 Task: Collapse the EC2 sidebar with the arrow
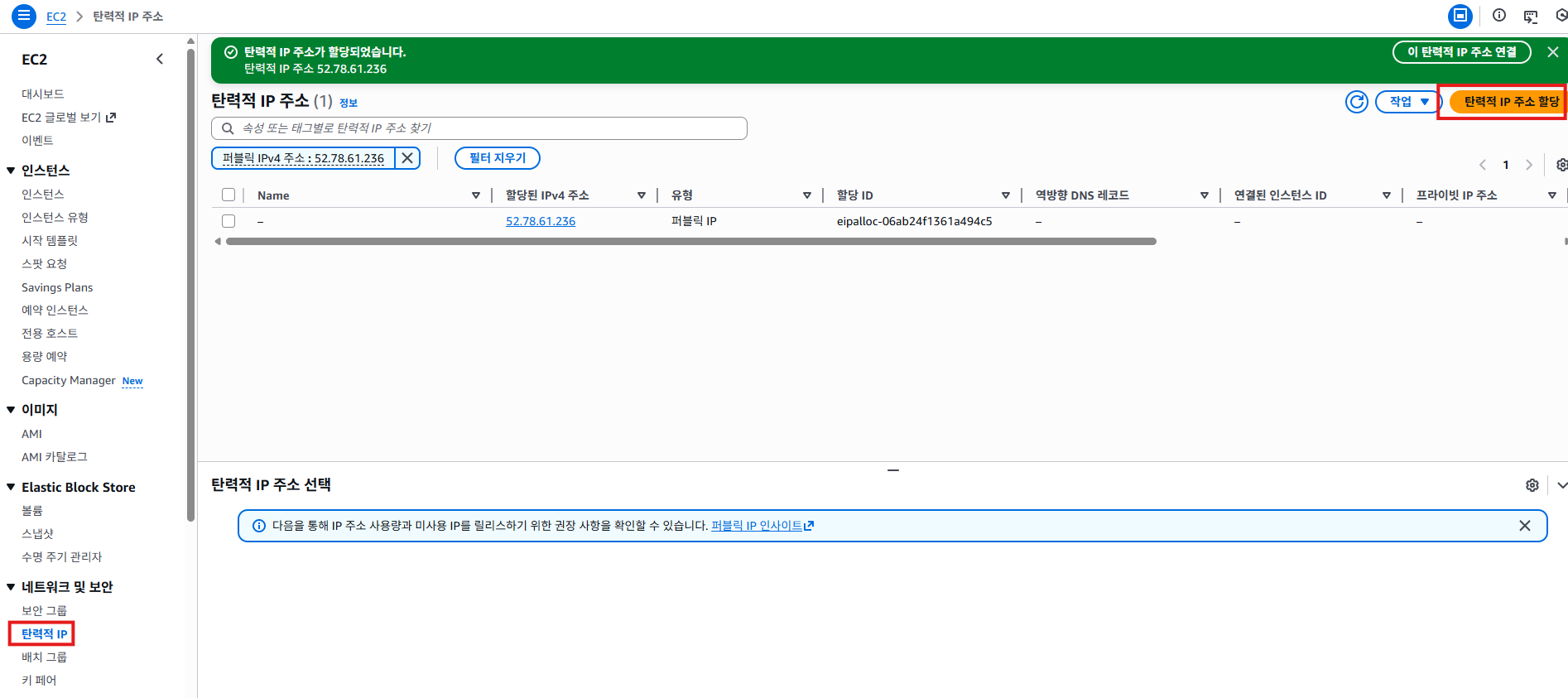point(160,59)
